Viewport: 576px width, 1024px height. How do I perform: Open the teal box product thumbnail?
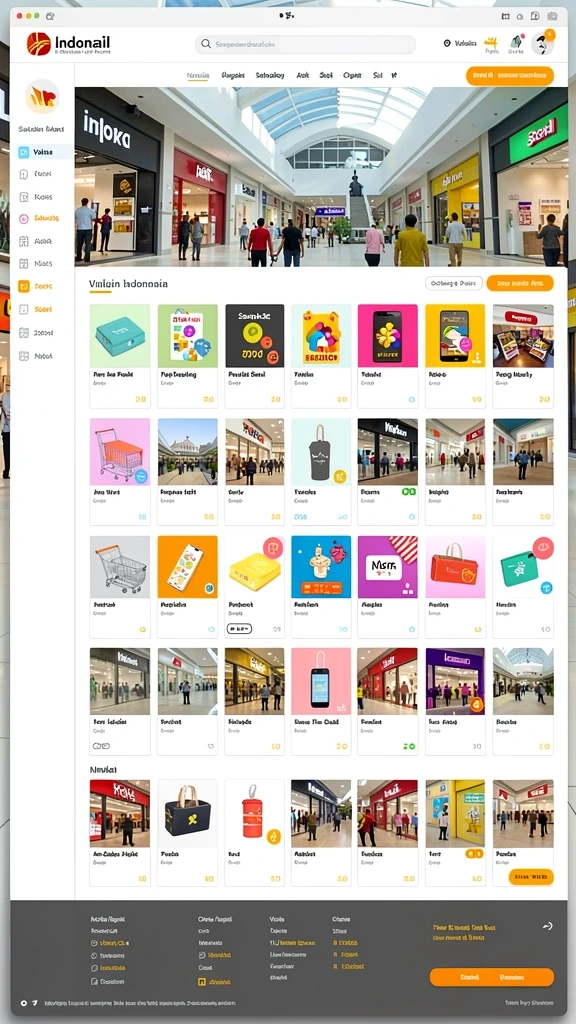click(x=120, y=336)
